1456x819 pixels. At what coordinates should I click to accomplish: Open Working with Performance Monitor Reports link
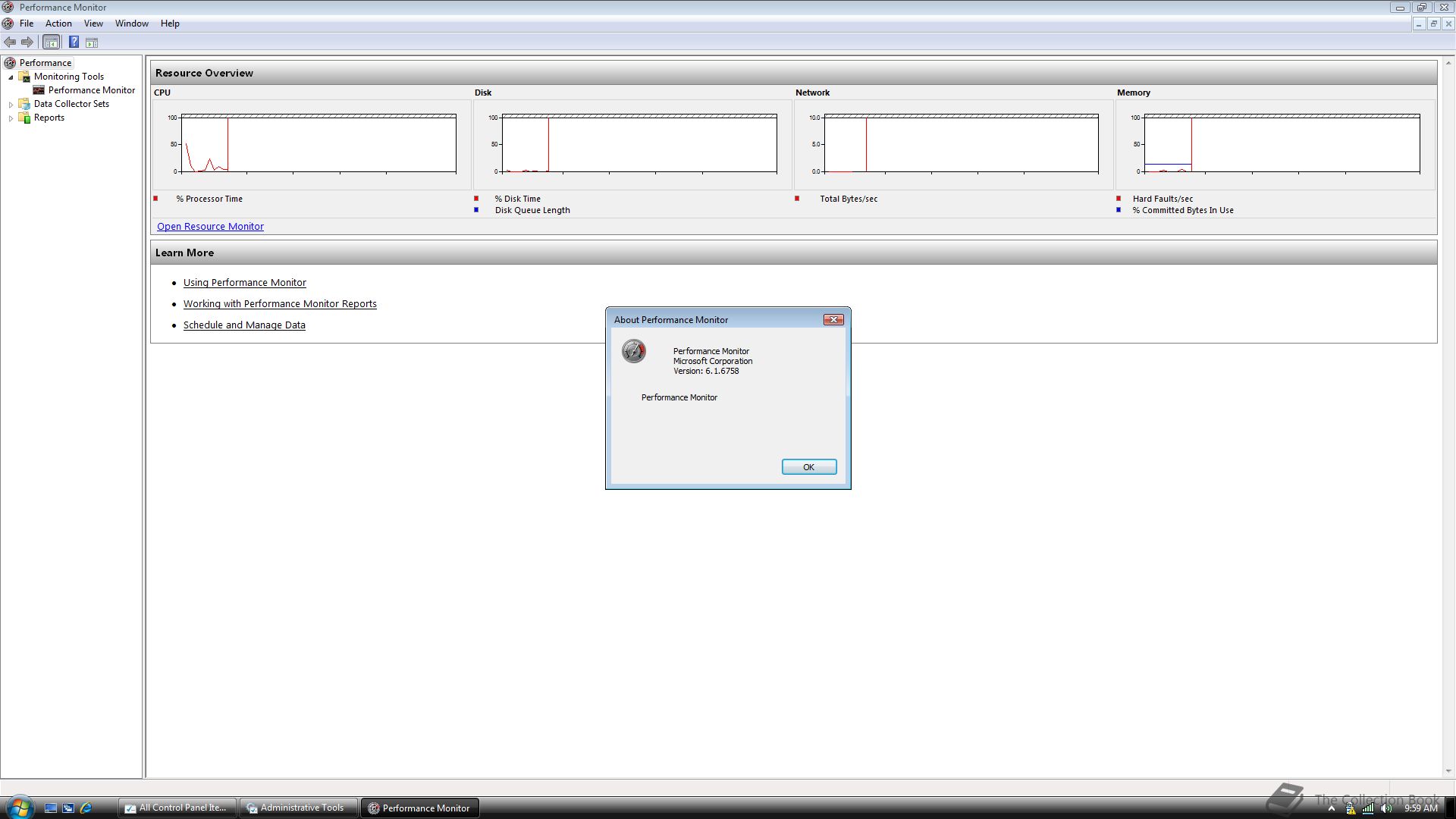[x=280, y=304]
